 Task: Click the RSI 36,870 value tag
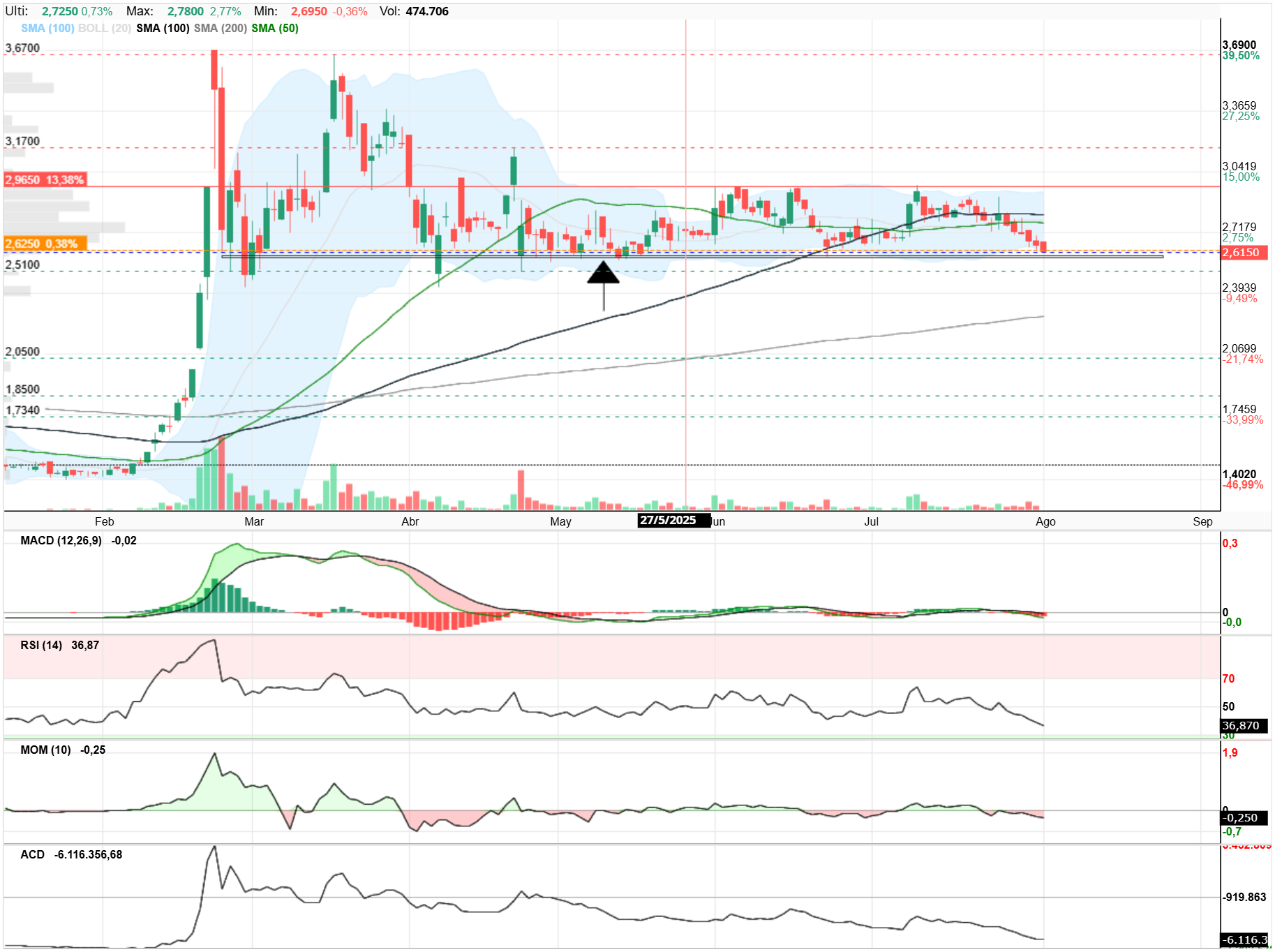click(1244, 726)
